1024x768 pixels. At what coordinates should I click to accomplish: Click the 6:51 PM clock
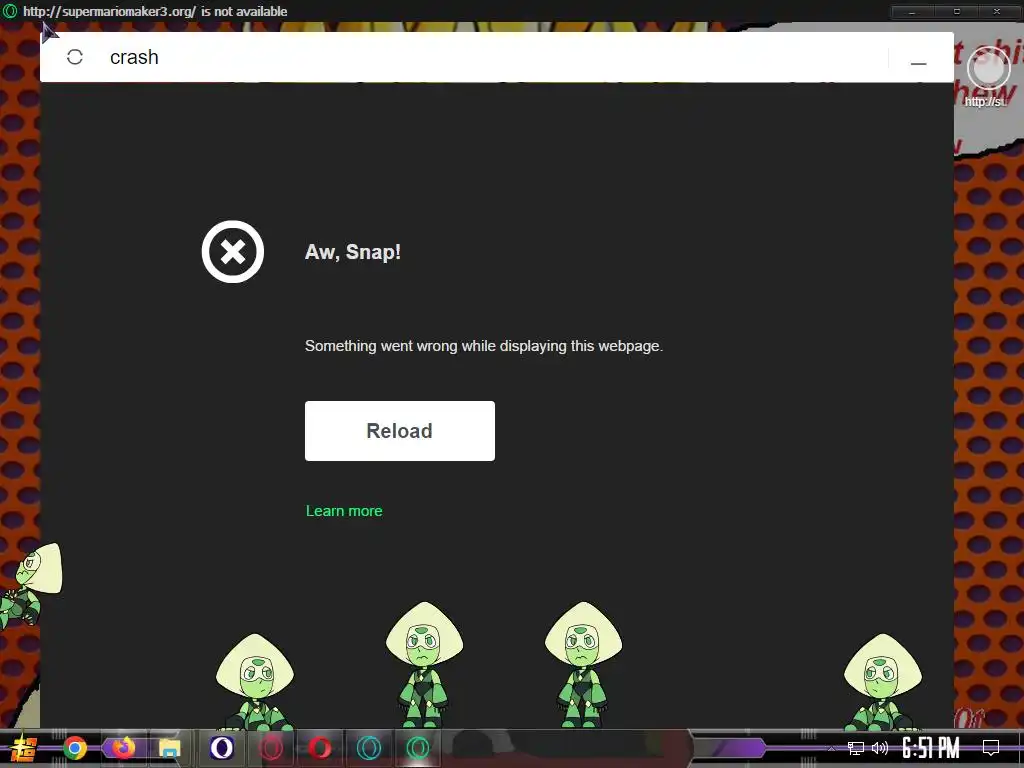[x=931, y=748]
